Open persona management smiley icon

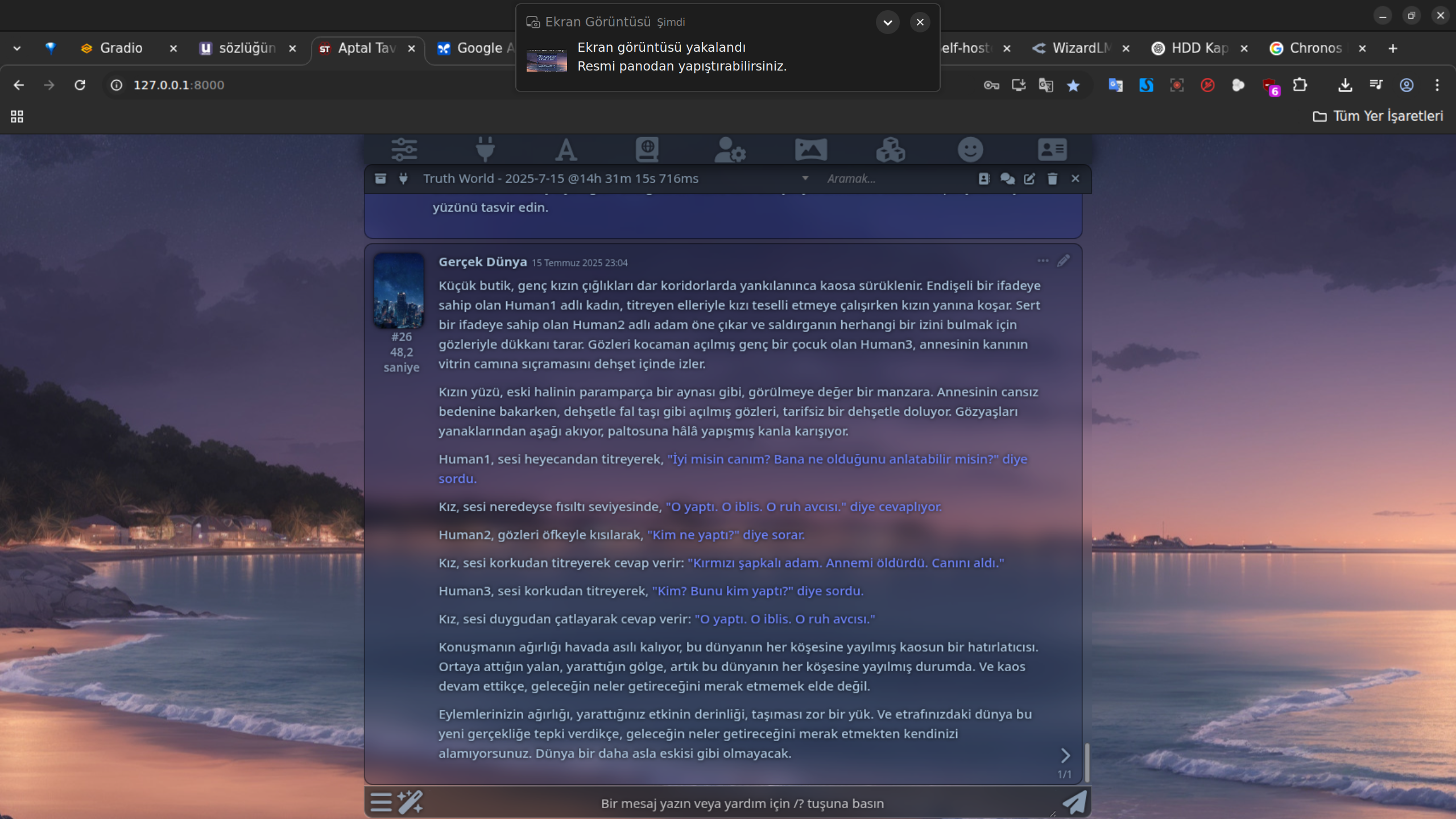point(970,150)
